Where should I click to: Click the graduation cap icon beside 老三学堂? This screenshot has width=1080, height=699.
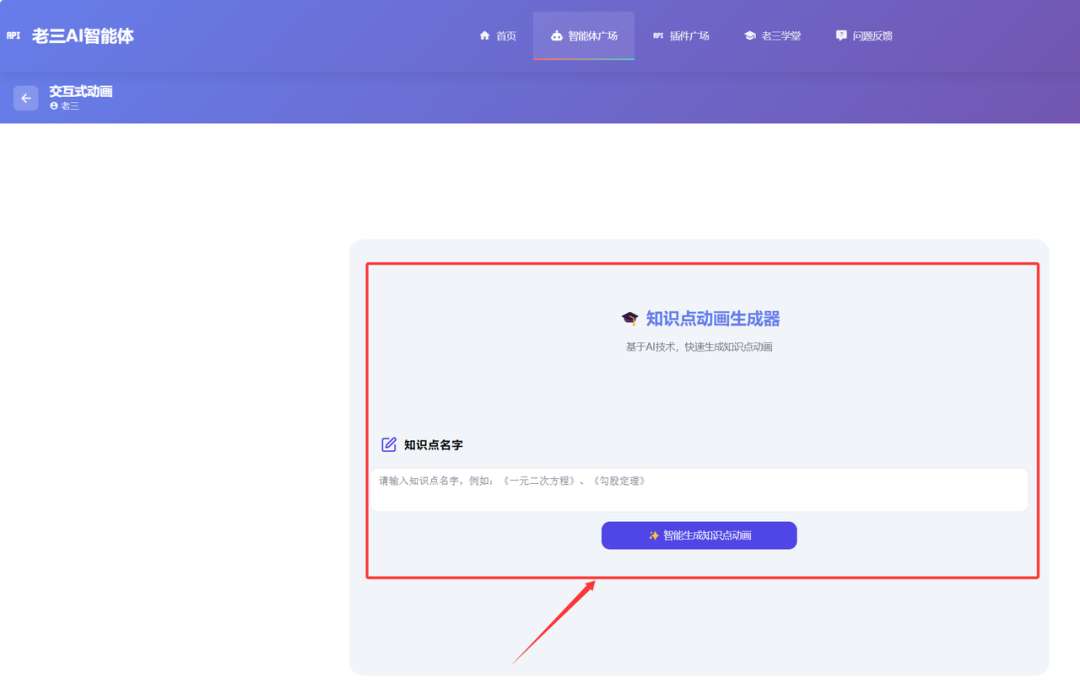[x=748, y=36]
